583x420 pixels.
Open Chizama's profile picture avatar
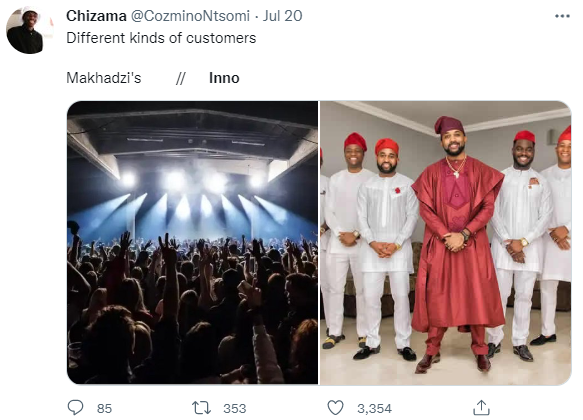pyautogui.click(x=30, y=30)
